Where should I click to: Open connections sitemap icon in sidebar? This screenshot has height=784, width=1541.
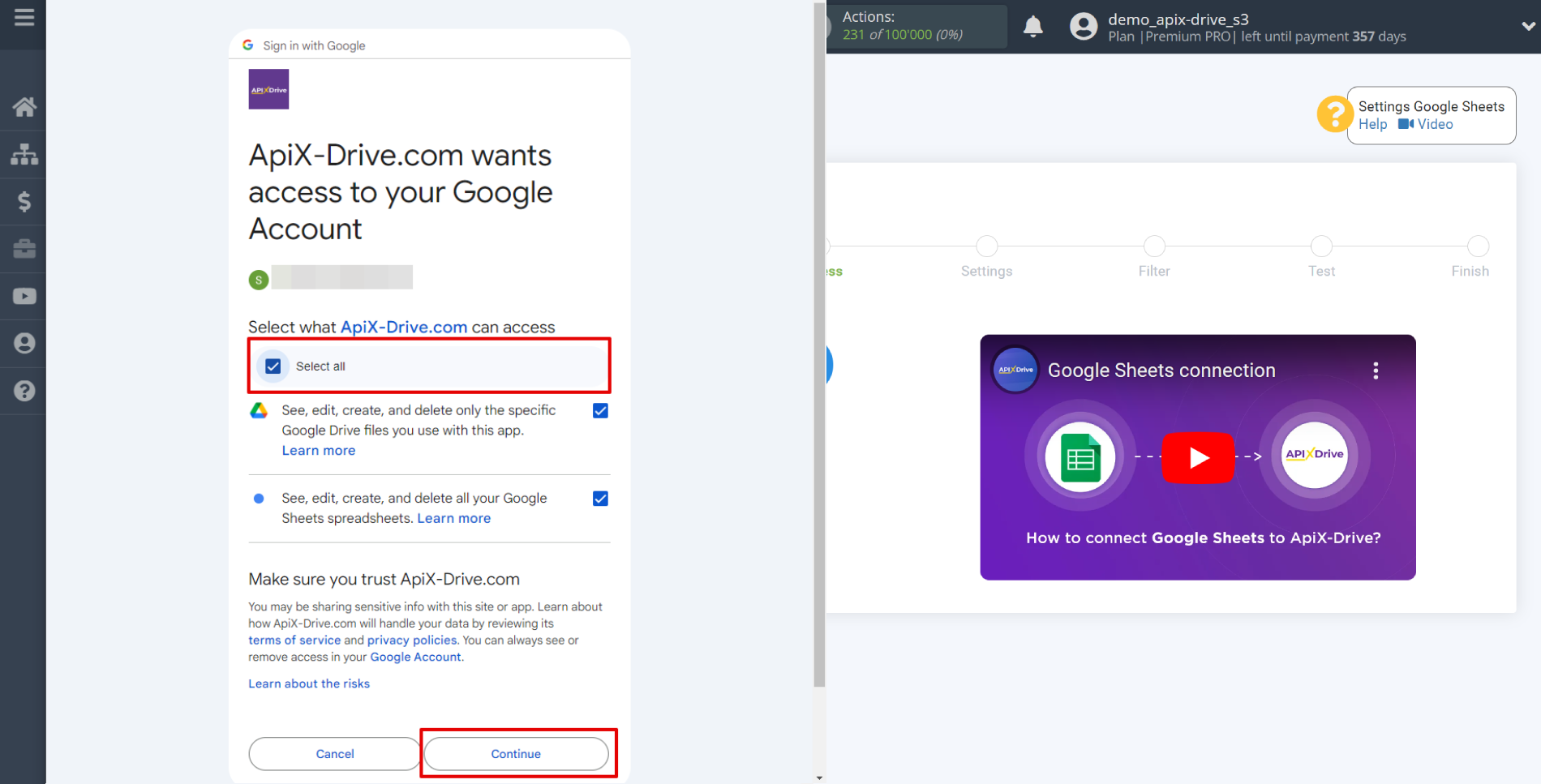pyautogui.click(x=24, y=154)
